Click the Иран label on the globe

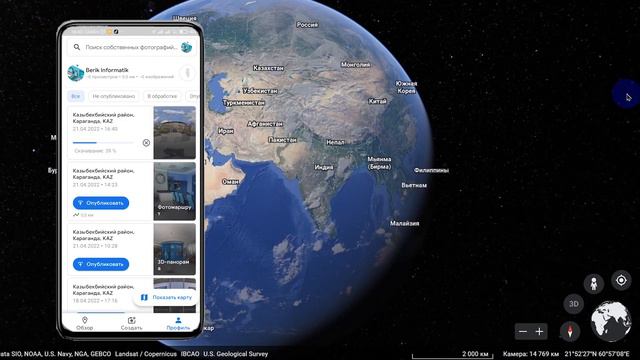(226, 131)
